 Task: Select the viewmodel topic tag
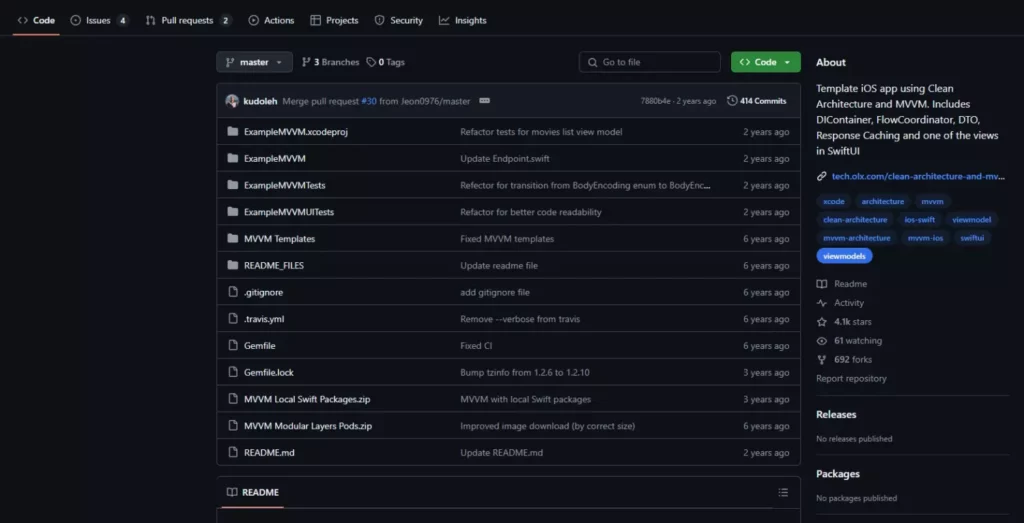point(972,220)
